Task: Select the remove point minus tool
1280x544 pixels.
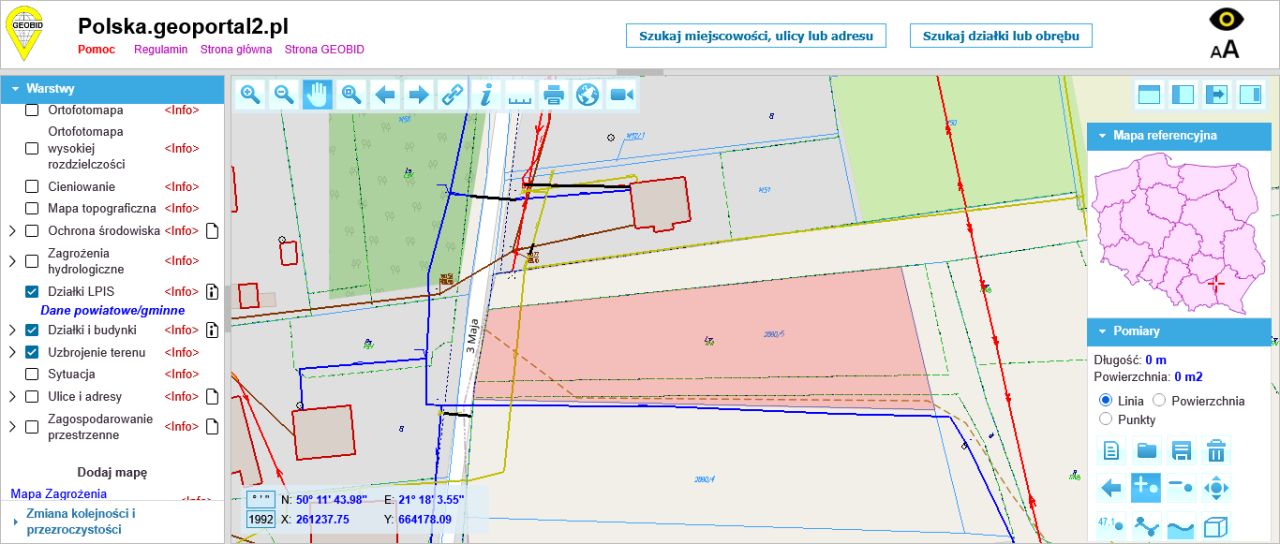Action: coord(1181,488)
